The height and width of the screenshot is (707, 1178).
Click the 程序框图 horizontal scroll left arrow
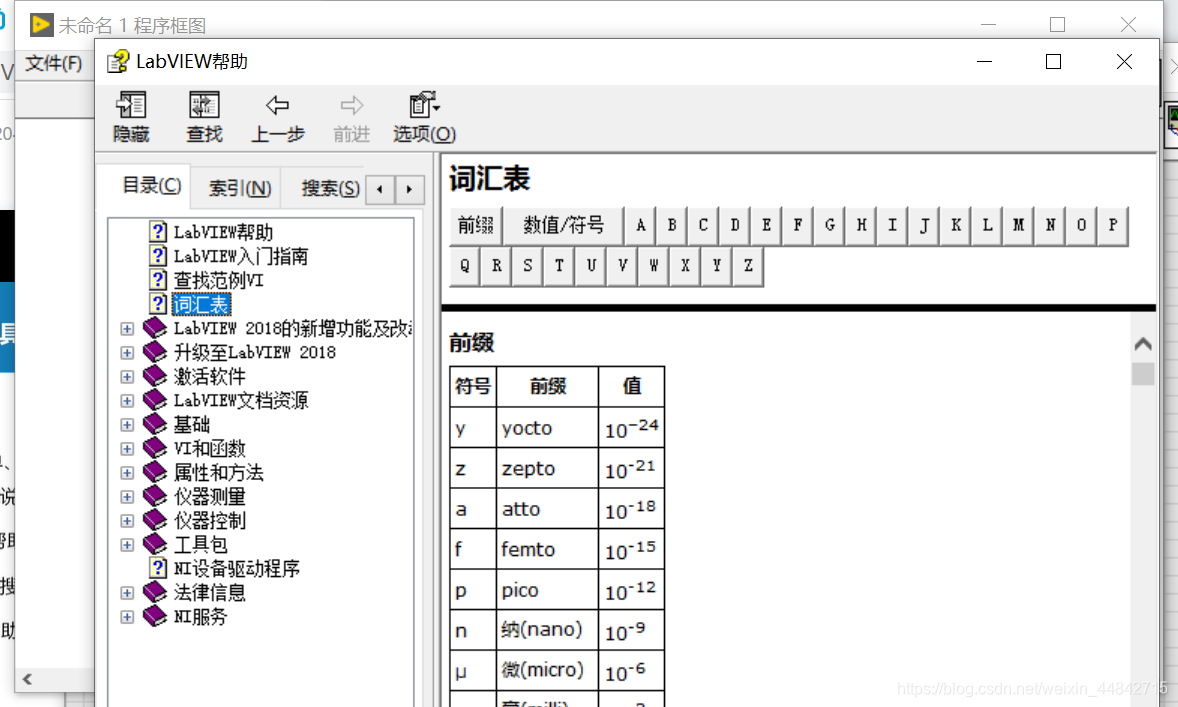(28, 679)
